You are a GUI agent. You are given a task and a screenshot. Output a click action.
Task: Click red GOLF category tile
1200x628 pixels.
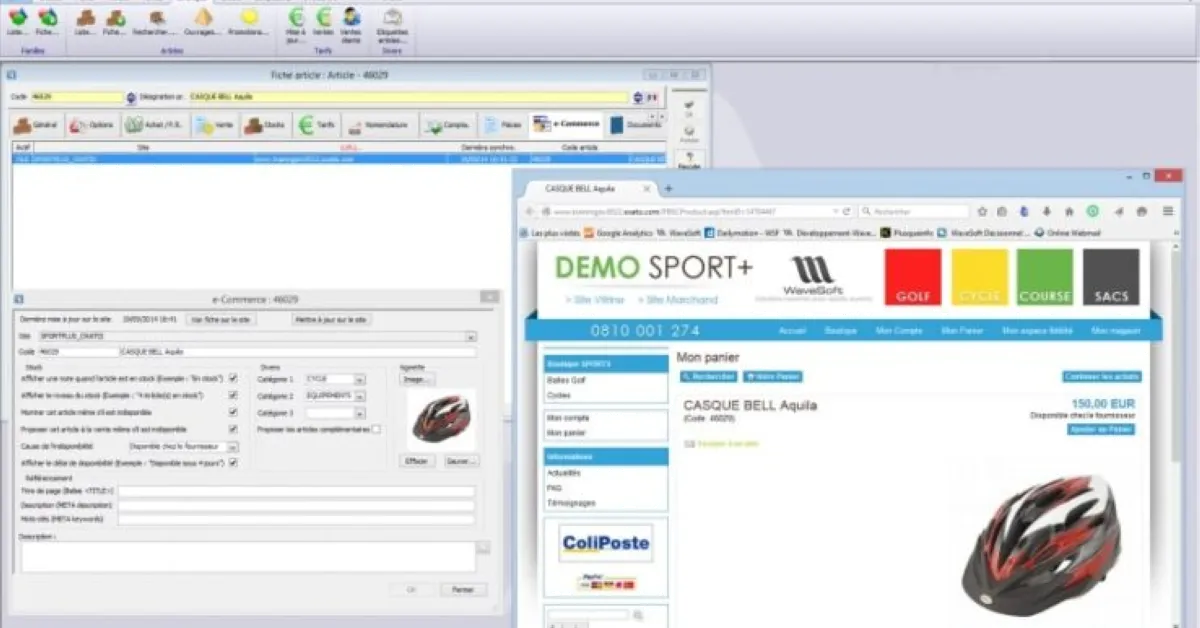point(913,277)
